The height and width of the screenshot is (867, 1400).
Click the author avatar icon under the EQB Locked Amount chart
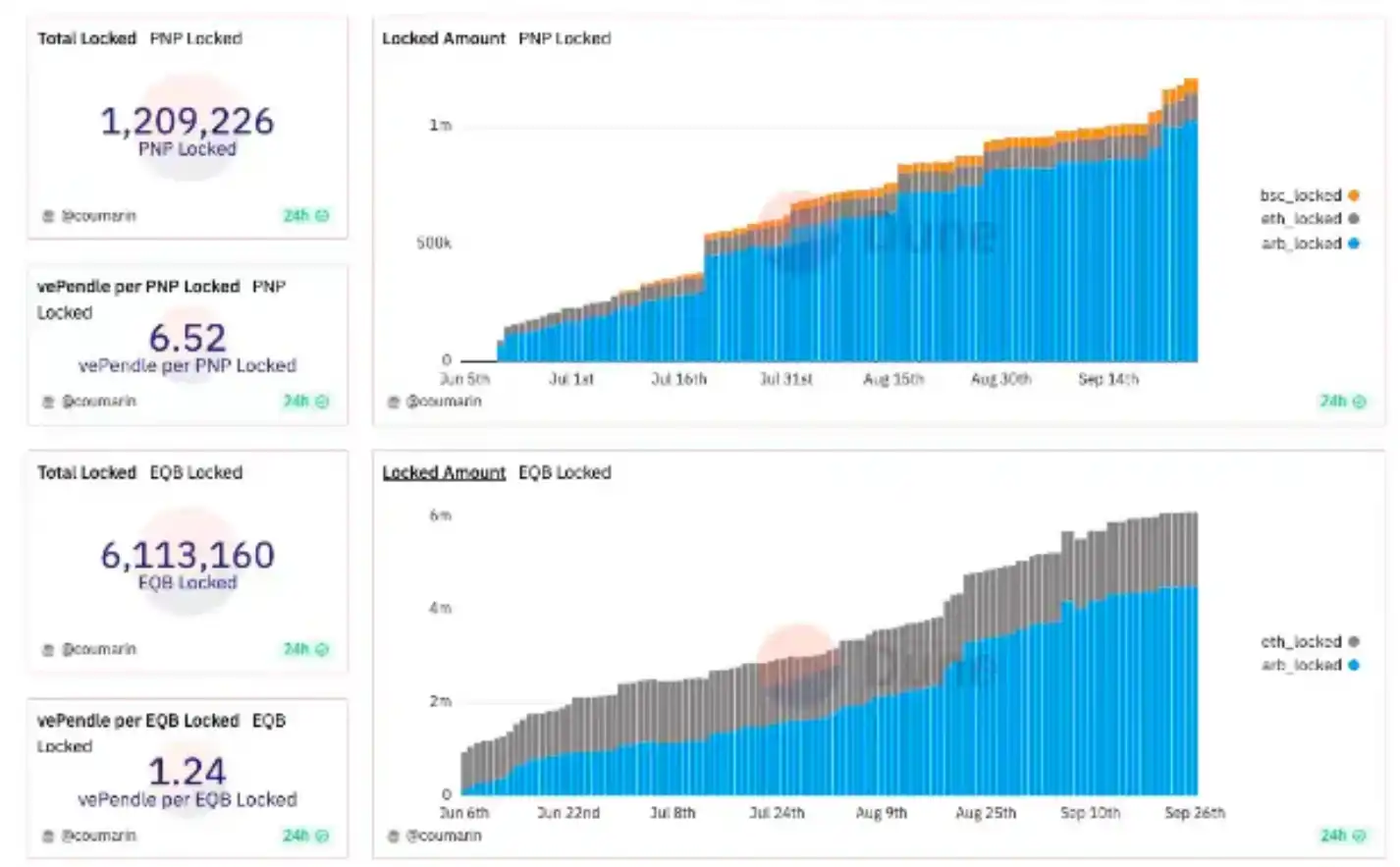pos(394,837)
